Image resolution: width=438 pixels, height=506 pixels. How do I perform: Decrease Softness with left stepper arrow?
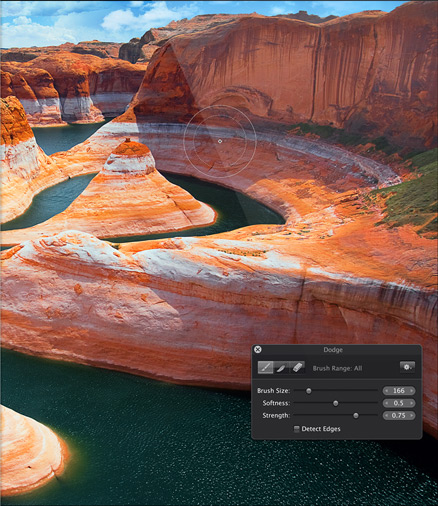point(387,403)
